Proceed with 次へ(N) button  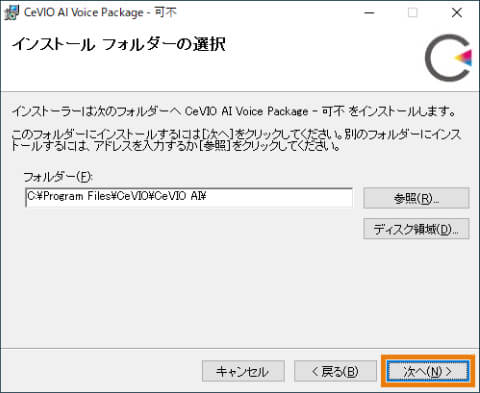pyautogui.click(x=428, y=371)
